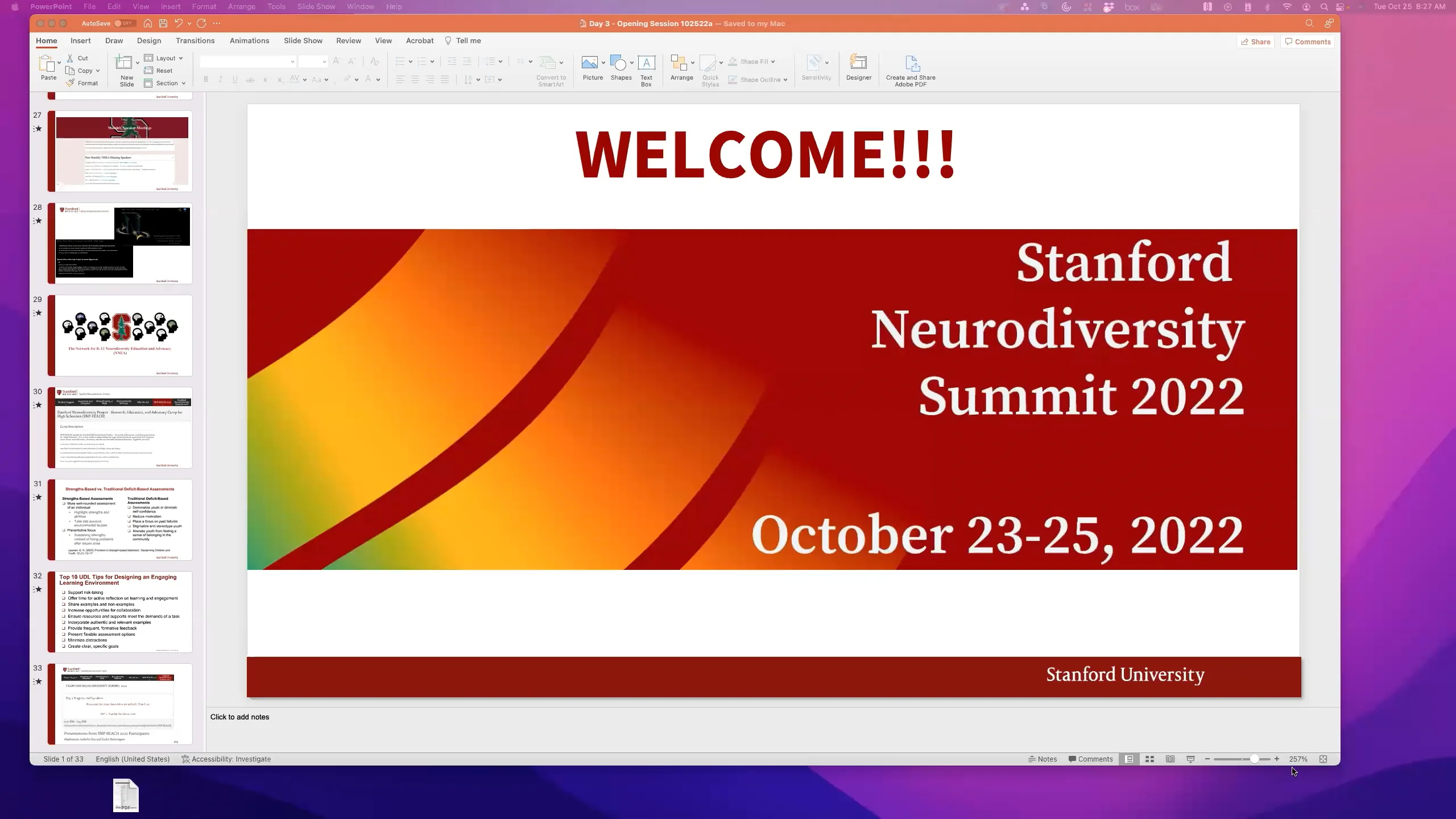Click the Share button
The height and width of the screenshot is (819, 1456).
point(1255,42)
